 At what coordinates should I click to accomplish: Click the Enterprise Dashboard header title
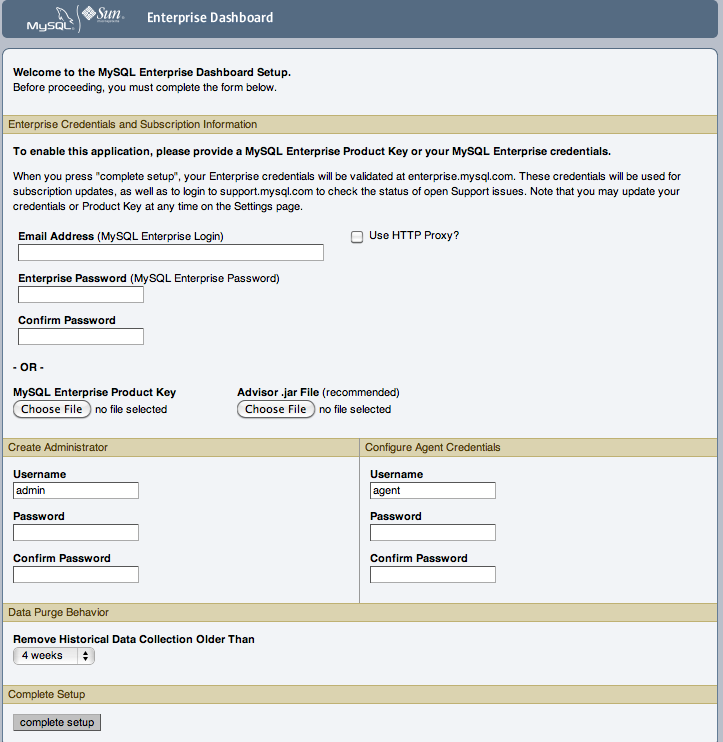(x=210, y=17)
